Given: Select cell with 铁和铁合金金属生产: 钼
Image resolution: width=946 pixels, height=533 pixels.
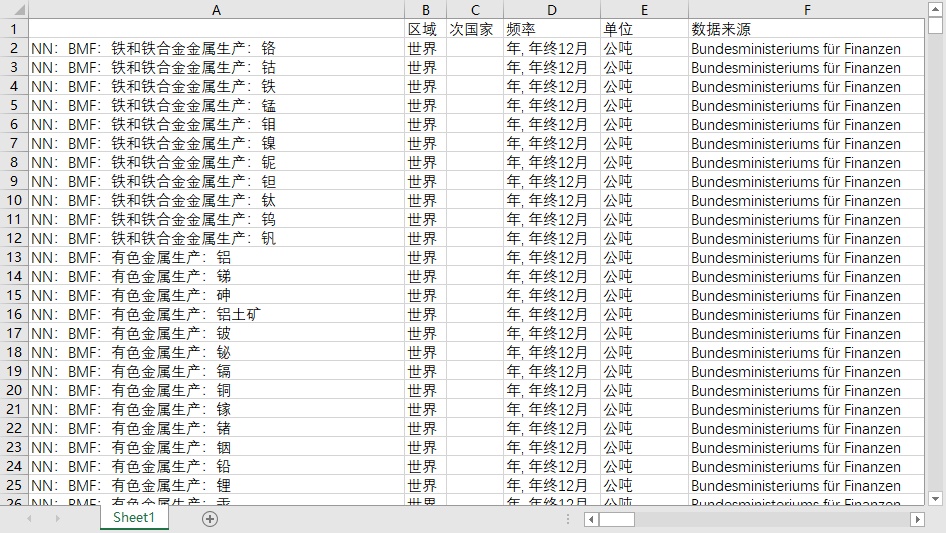Looking at the screenshot, I should click(x=217, y=124).
